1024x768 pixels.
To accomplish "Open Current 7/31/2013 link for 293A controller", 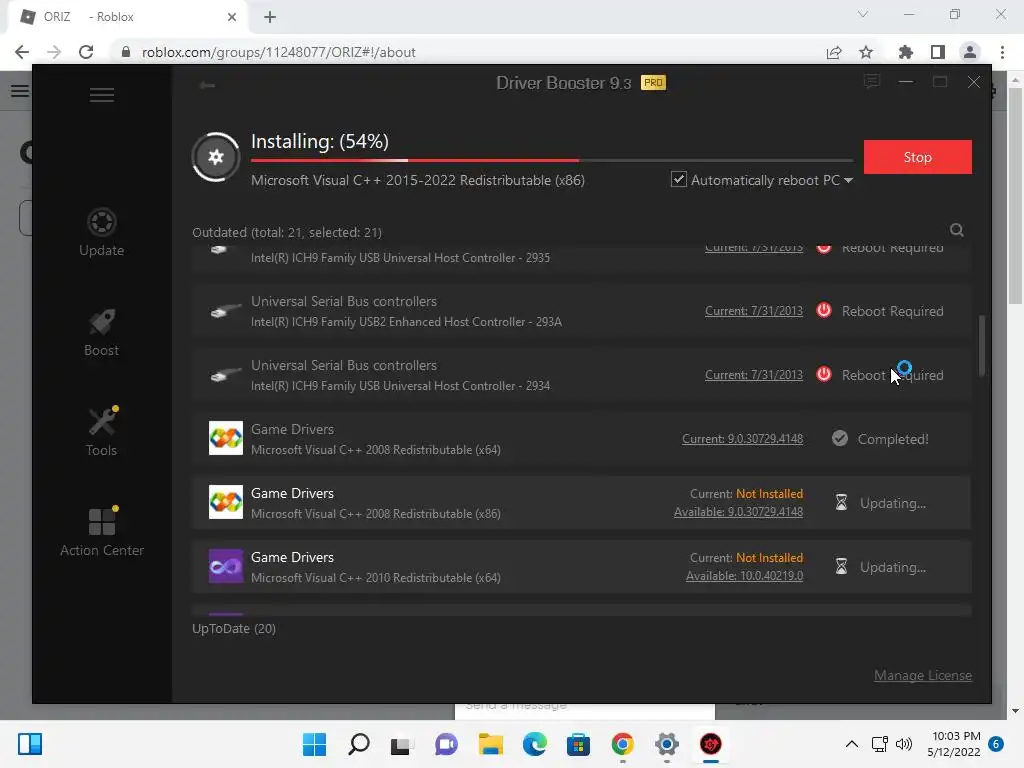I will 754,311.
